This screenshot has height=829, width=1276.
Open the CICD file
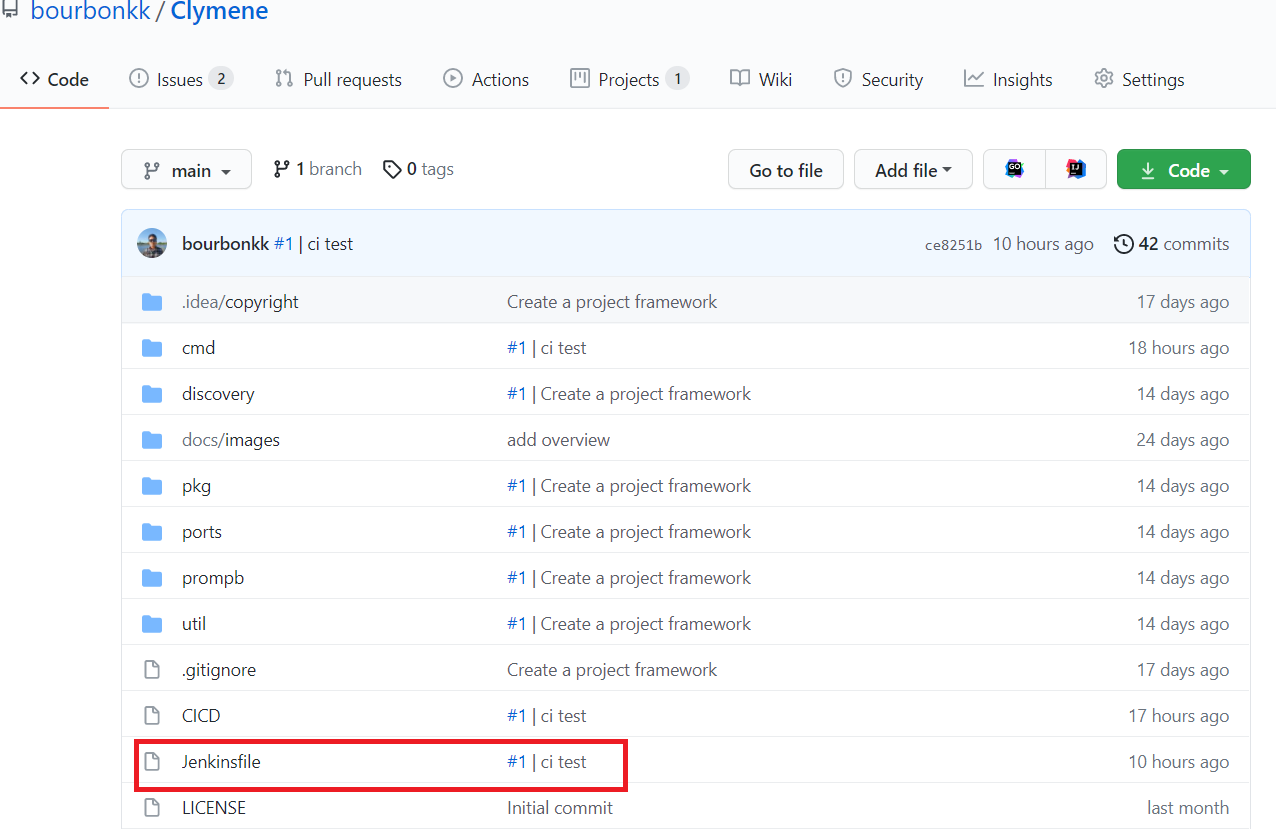pyautogui.click(x=201, y=716)
